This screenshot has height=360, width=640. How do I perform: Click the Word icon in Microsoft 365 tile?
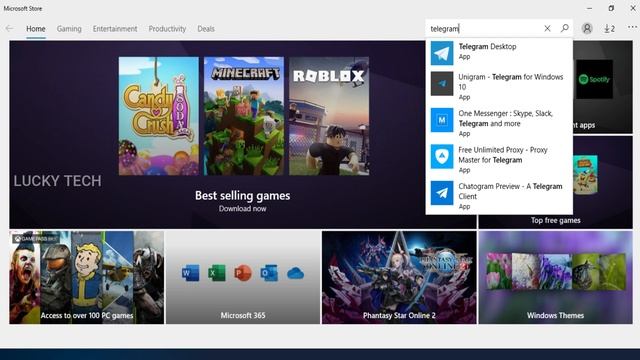click(x=191, y=273)
